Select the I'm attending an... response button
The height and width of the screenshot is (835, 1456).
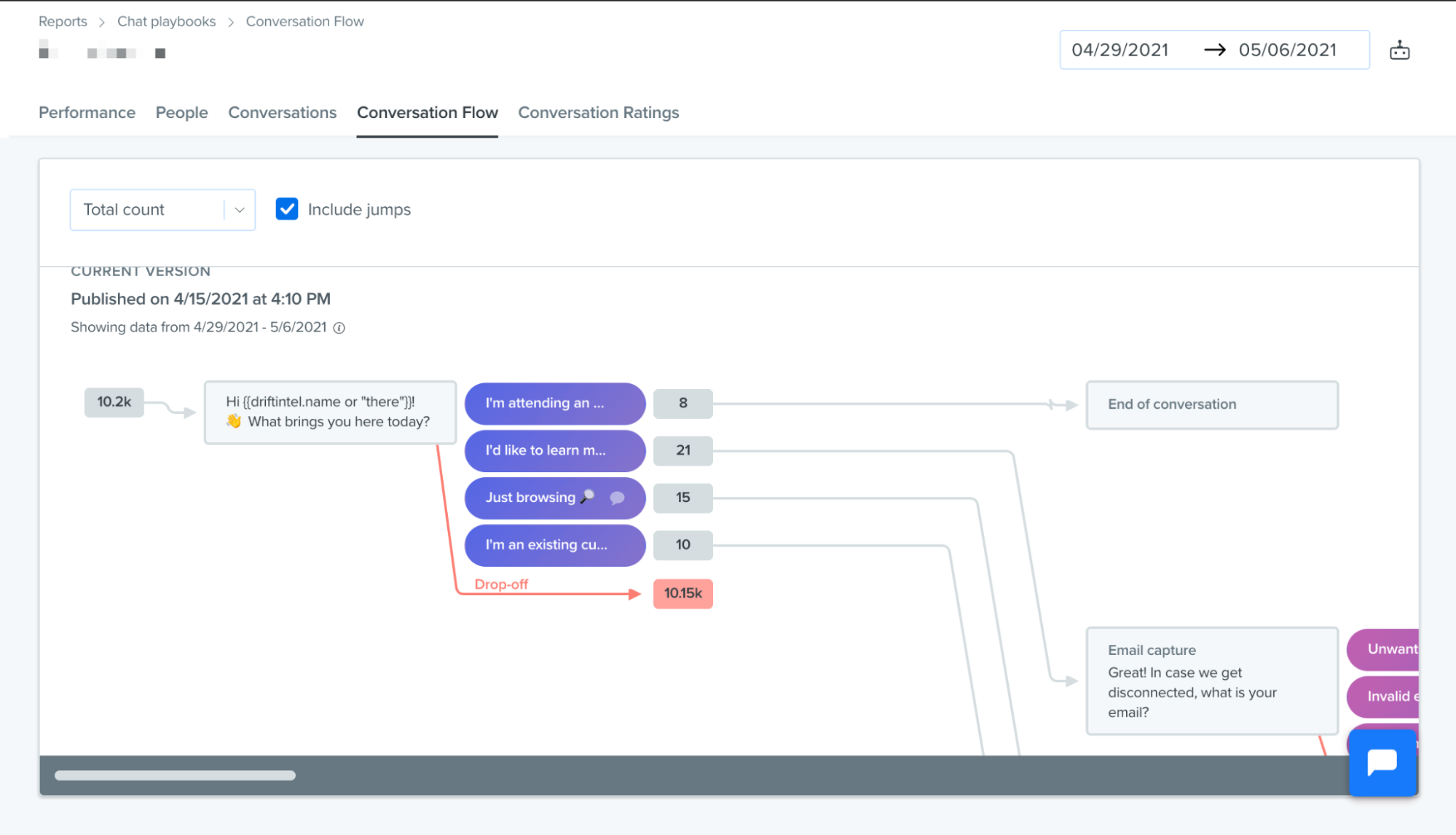pos(555,403)
